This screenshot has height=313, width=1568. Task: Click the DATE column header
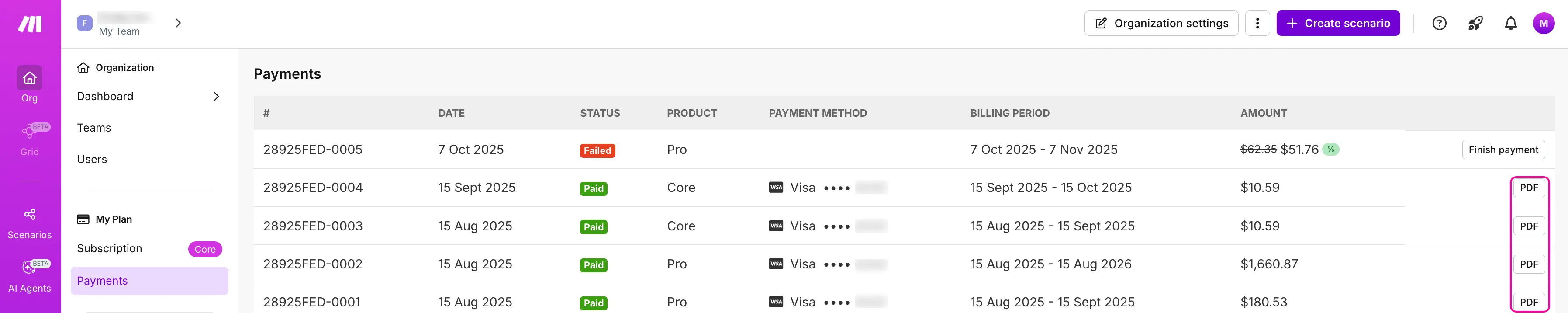click(451, 113)
